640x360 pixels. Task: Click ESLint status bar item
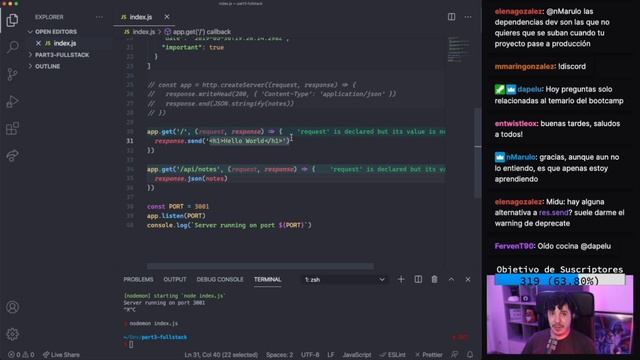(393, 355)
